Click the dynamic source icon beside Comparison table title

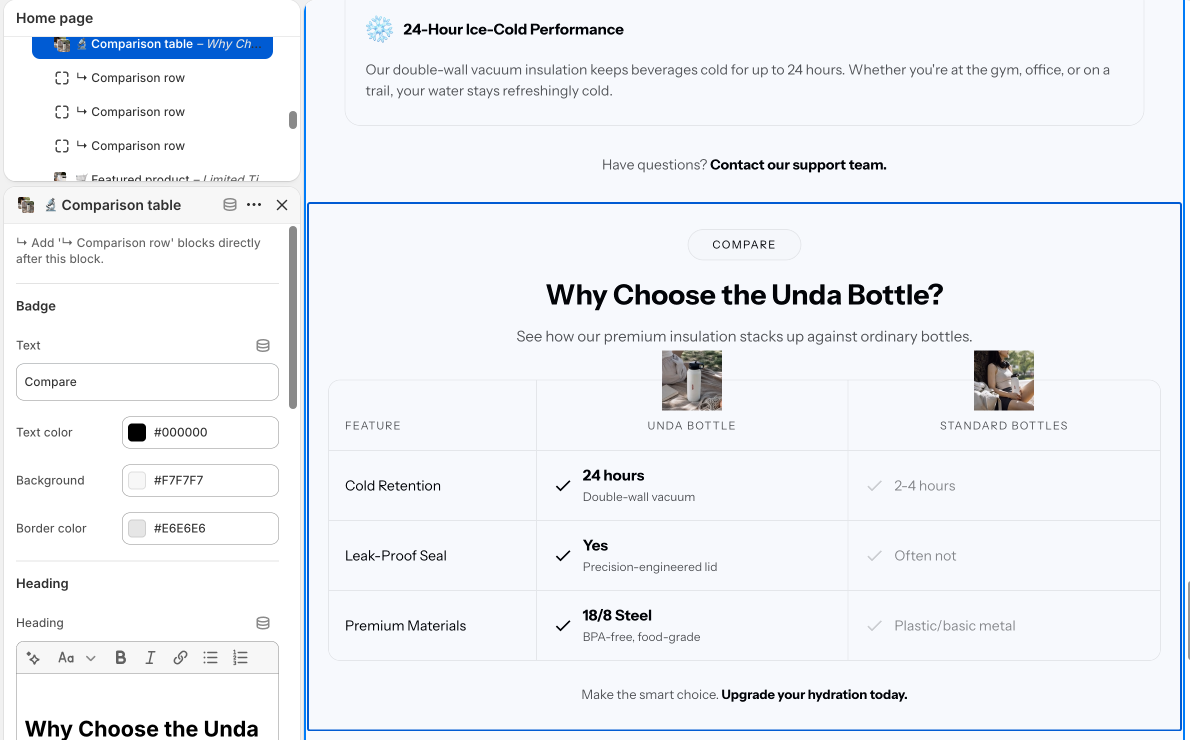(229, 205)
